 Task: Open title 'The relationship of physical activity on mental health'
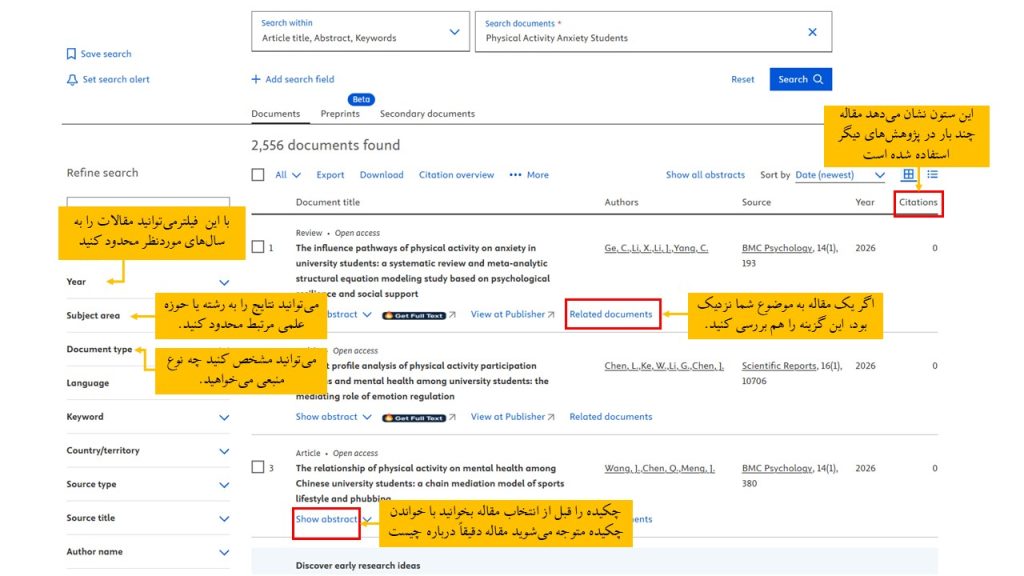coord(430,483)
